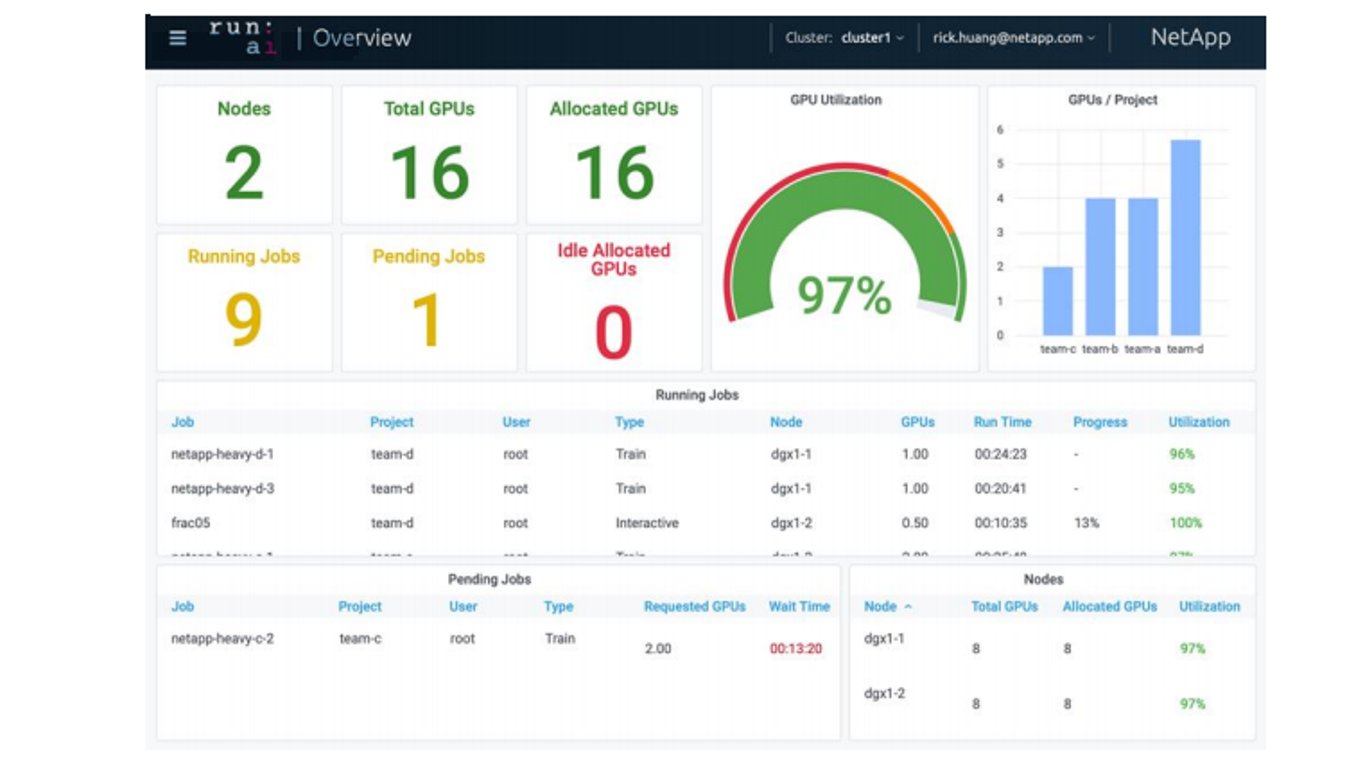Click the GPU Utilization panel title

(x=836, y=100)
